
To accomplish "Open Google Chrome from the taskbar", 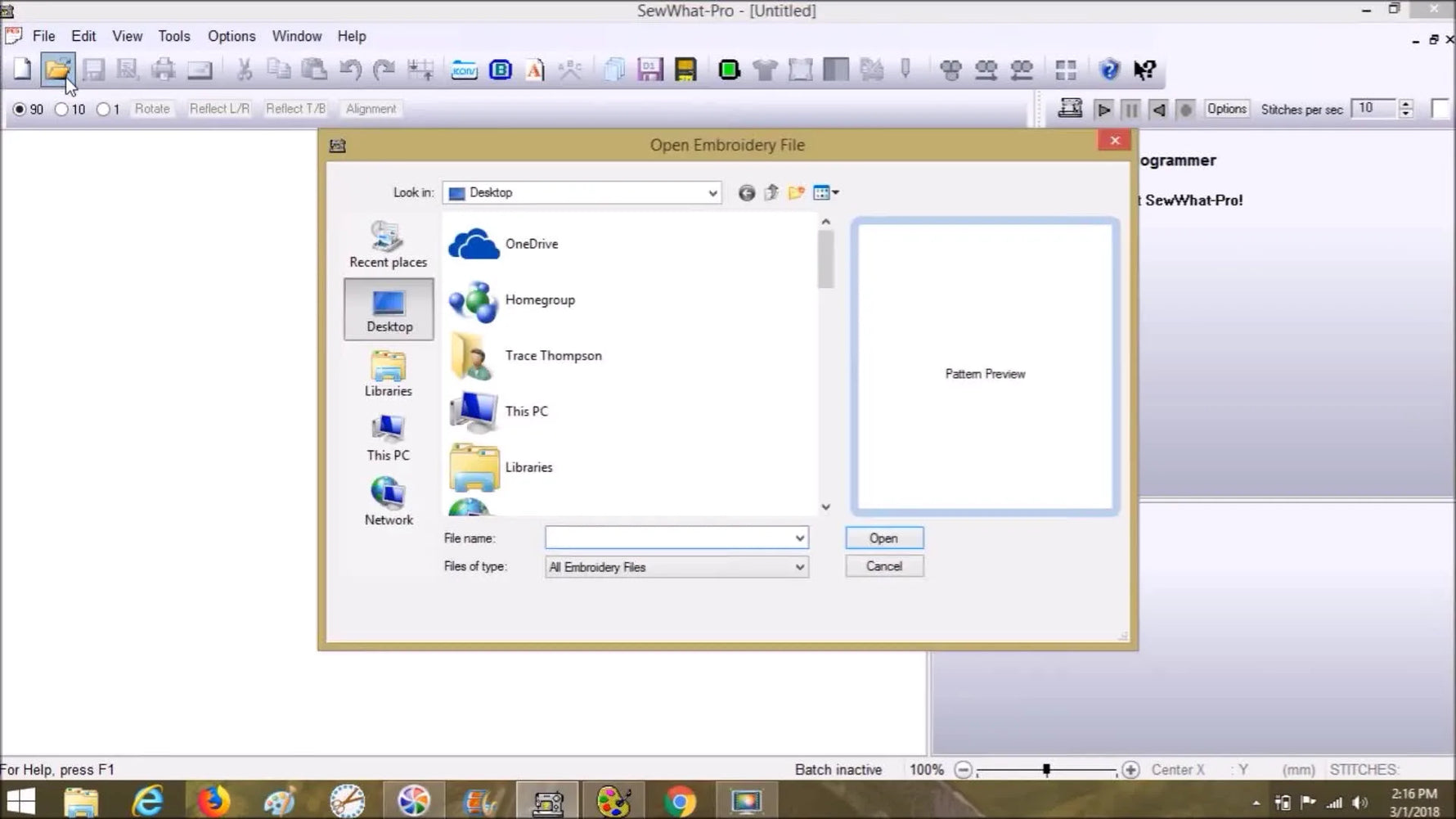I will (x=680, y=800).
